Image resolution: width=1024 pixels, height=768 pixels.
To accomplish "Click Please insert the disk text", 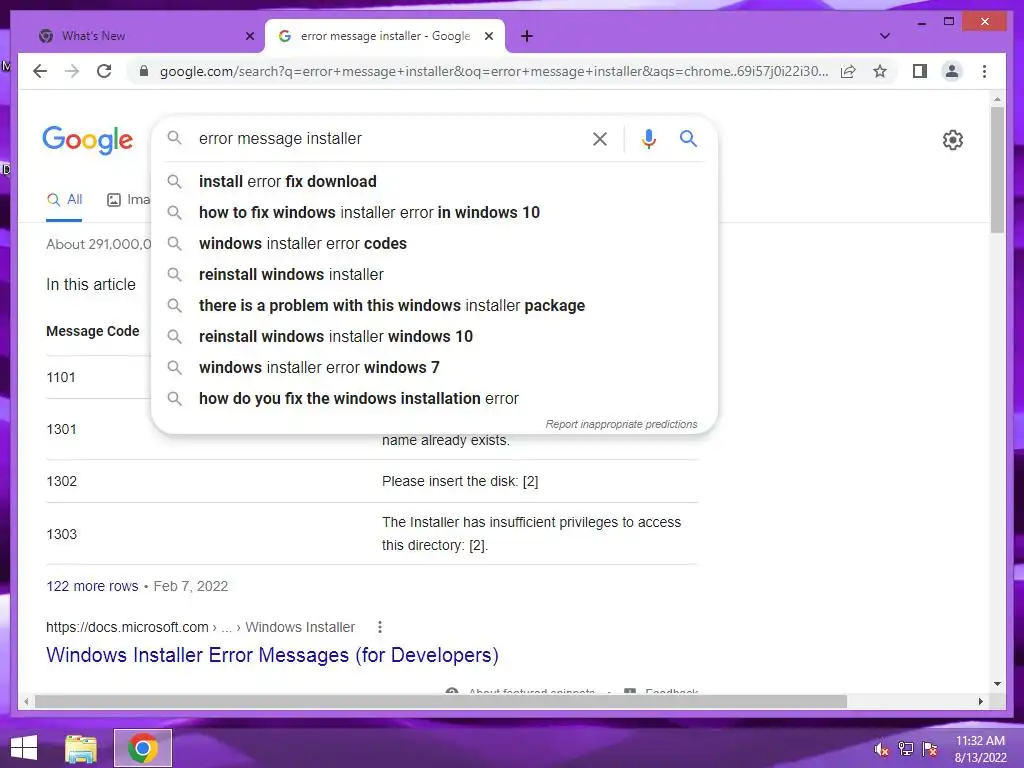I will (x=460, y=481).
